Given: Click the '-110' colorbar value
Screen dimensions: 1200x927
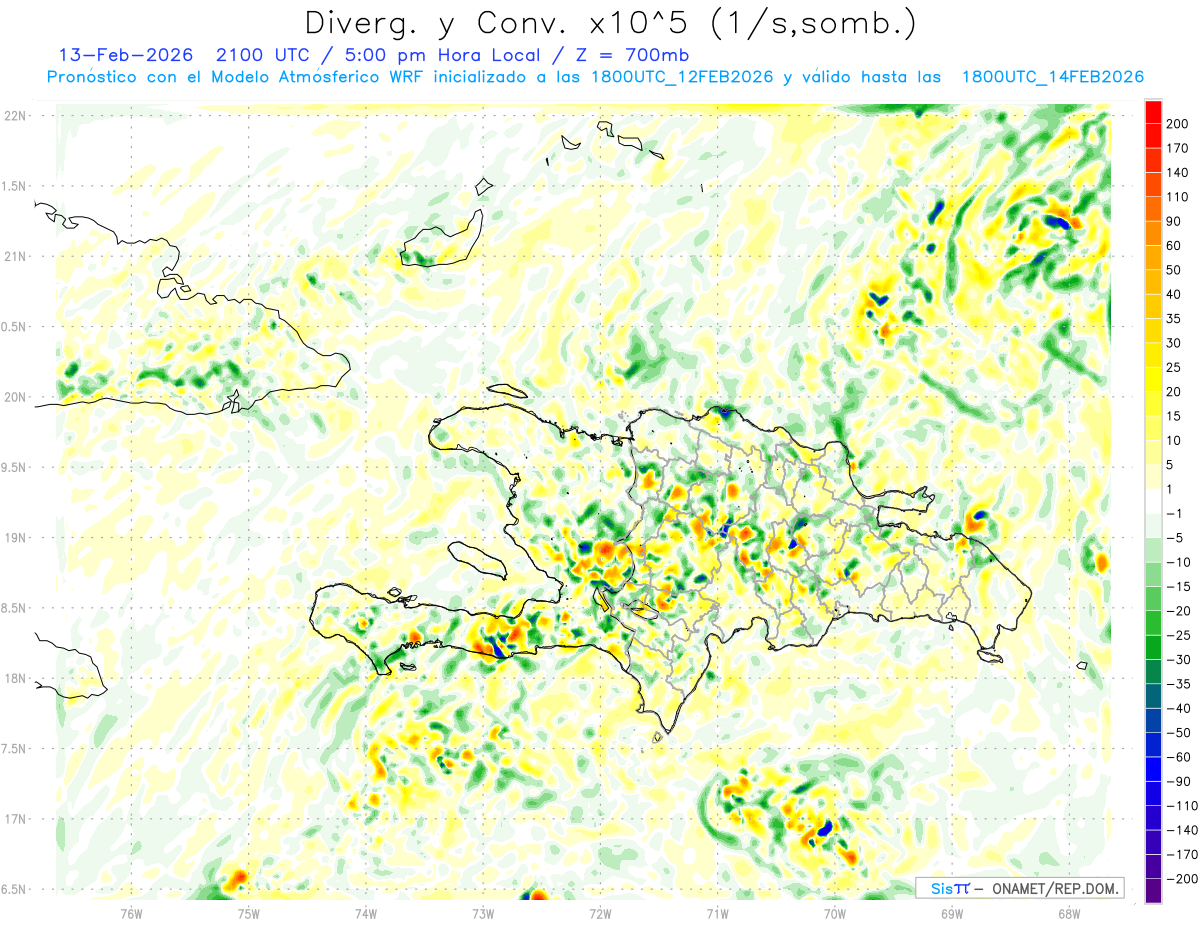Looking at the screenshot, I should pos(1182,807).
